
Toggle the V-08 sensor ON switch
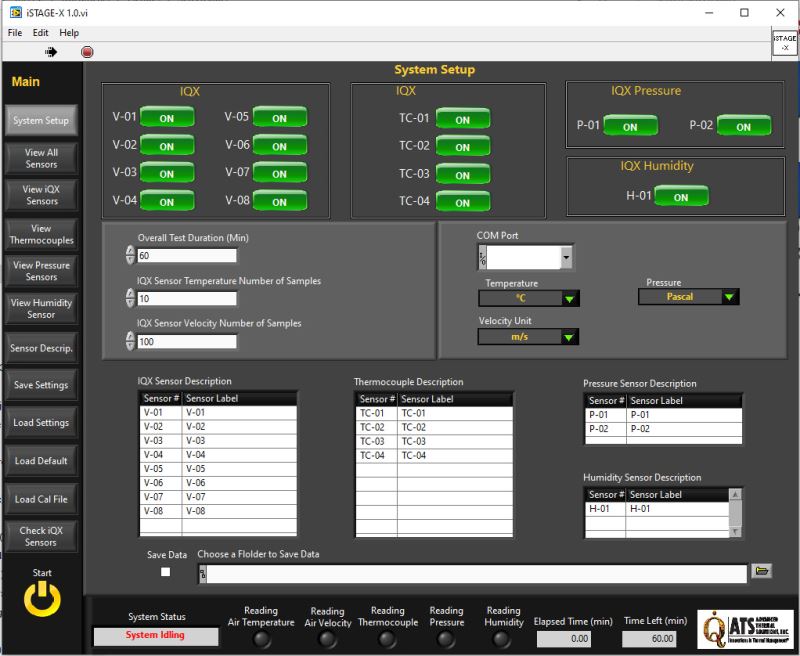(280, 201)
